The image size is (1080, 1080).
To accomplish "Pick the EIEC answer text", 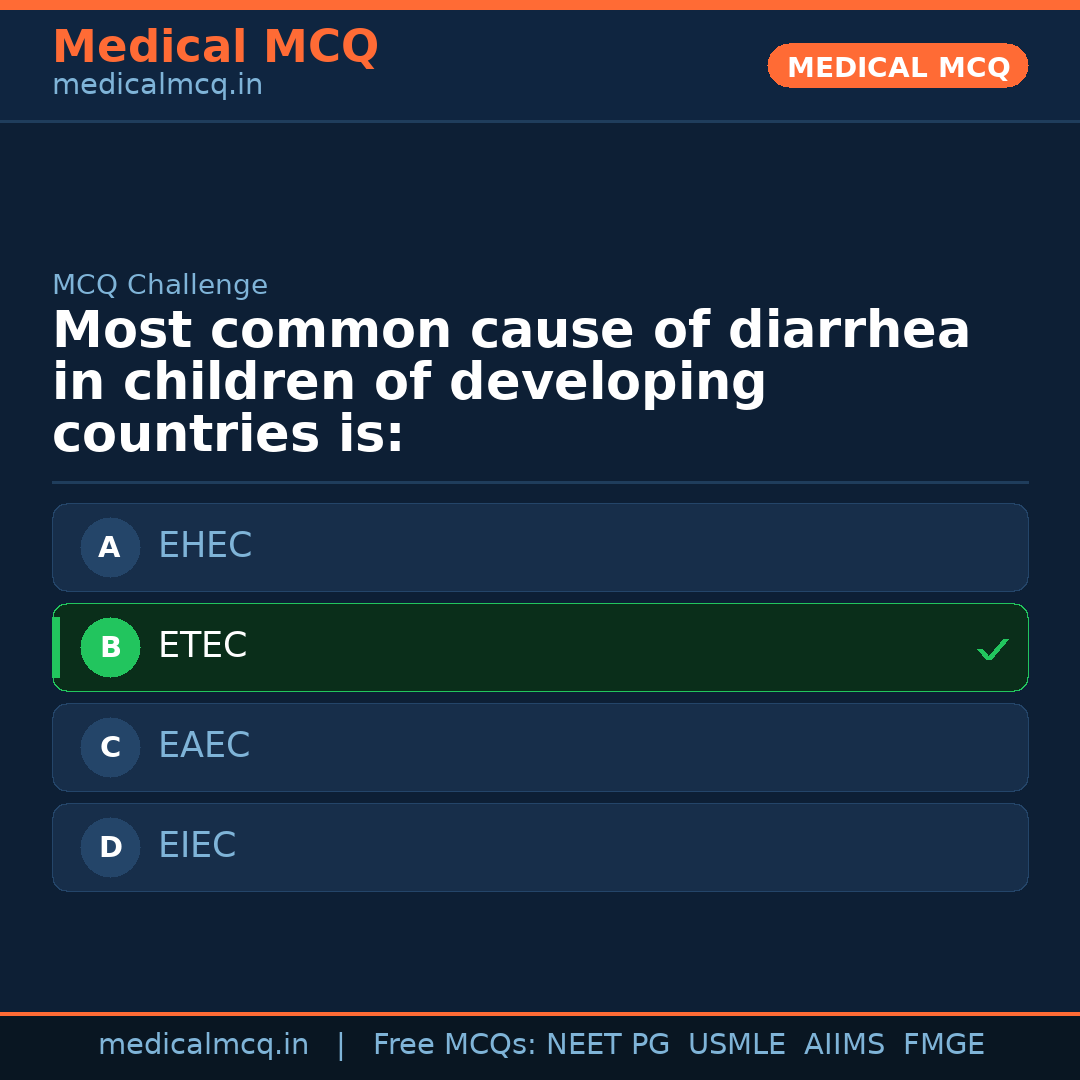I will (x=197, y=846).
